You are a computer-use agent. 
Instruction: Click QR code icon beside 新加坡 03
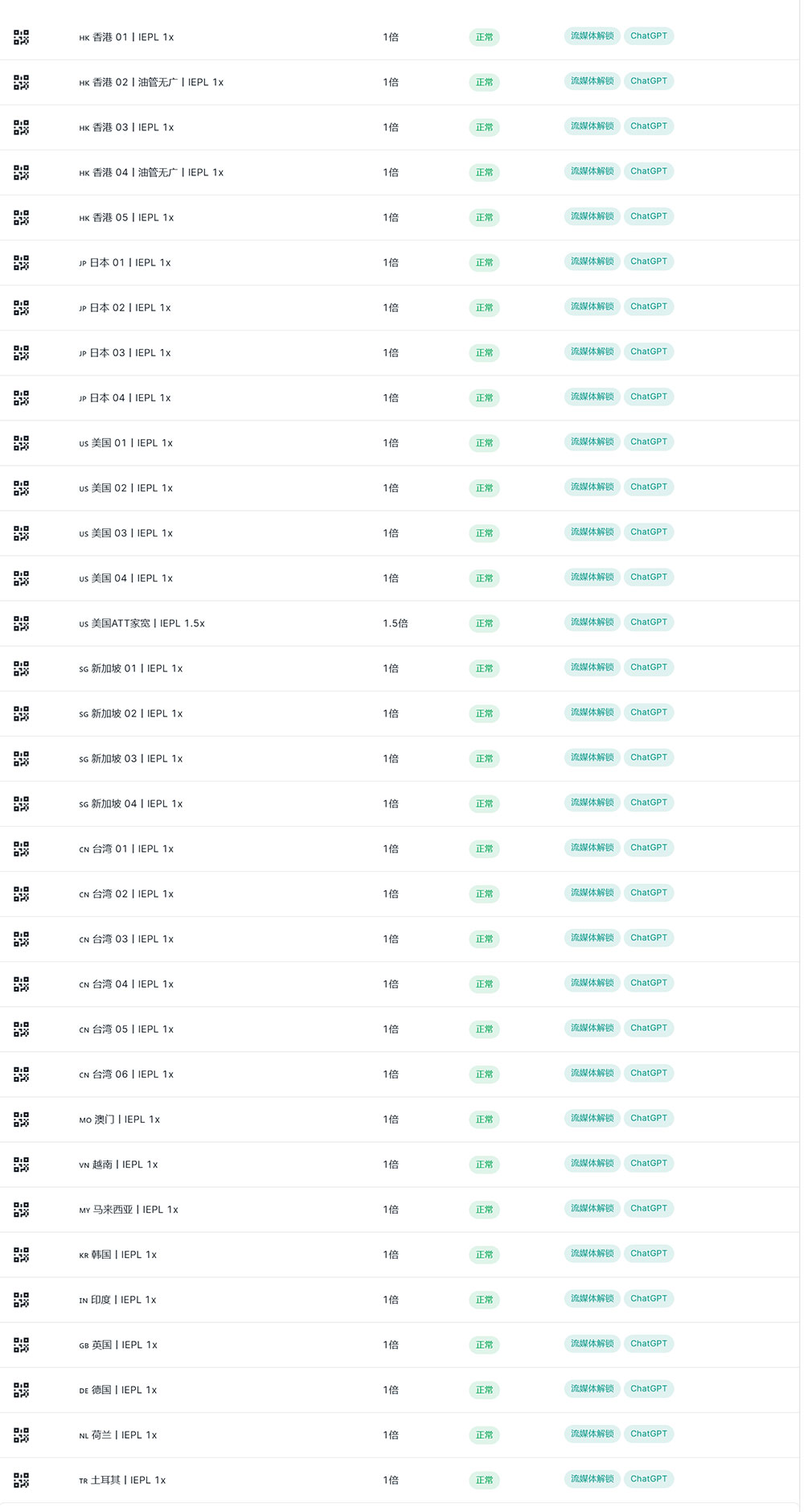(22, 758)
